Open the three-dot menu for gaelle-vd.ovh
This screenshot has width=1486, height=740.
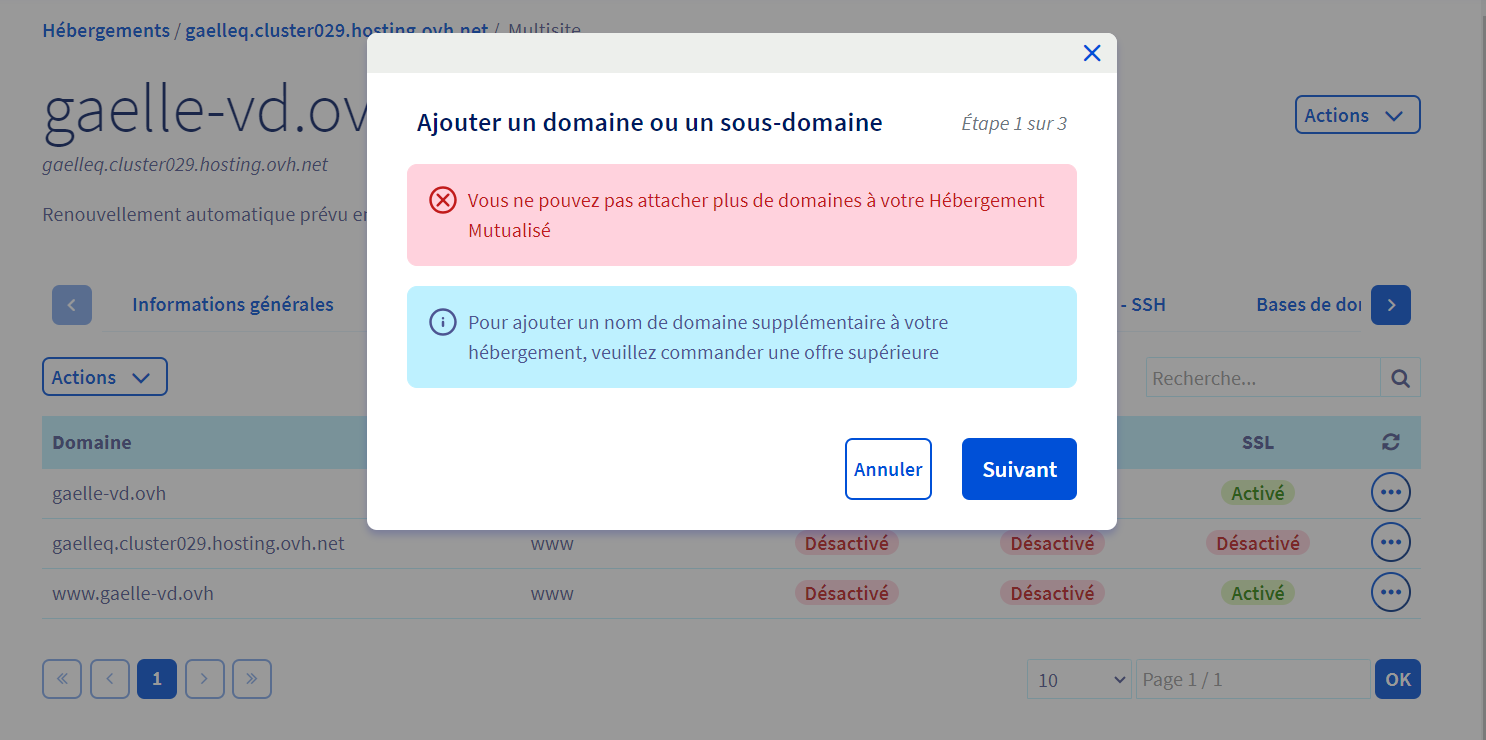[x=1389, y=492]
